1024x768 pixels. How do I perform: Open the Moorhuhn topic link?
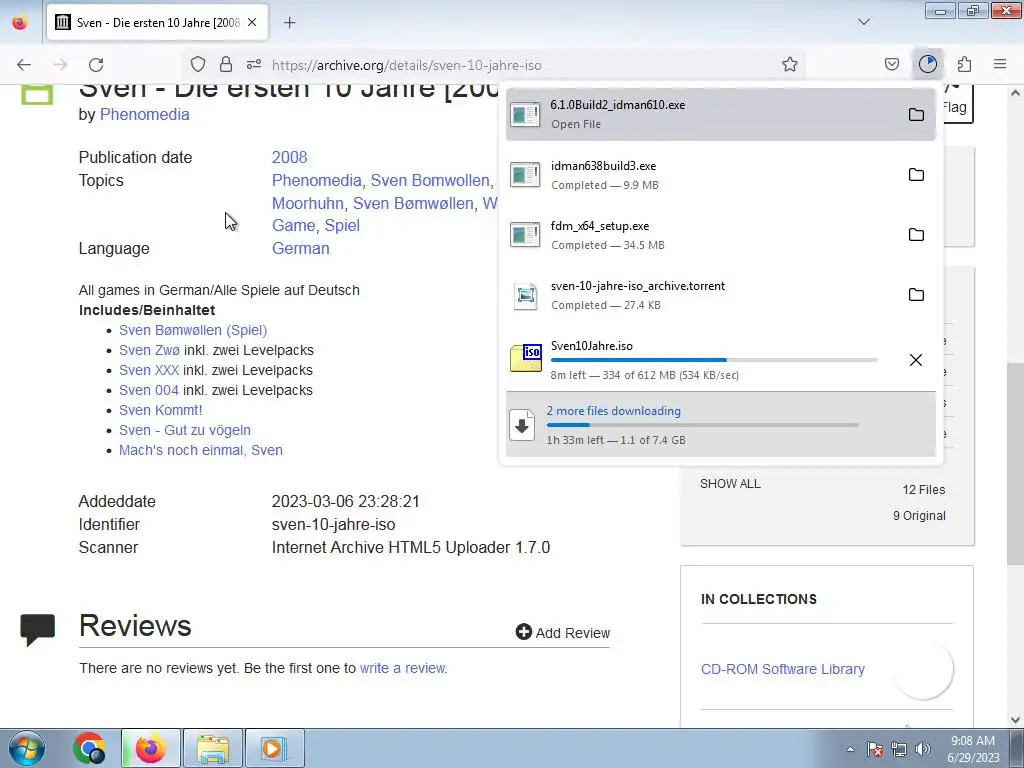[x=308, y=203]
